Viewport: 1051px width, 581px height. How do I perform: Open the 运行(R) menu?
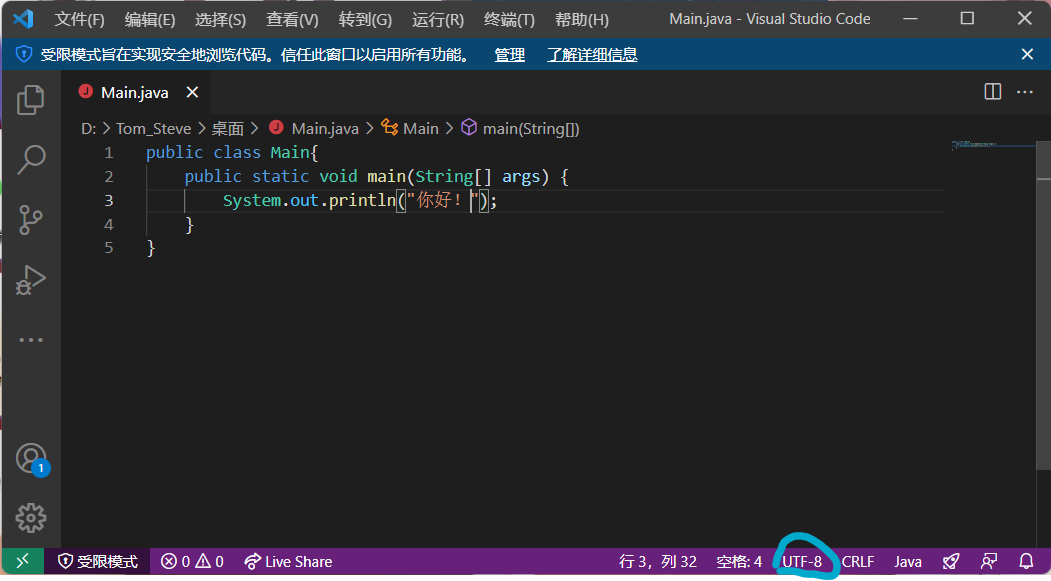tap(437, 18)
